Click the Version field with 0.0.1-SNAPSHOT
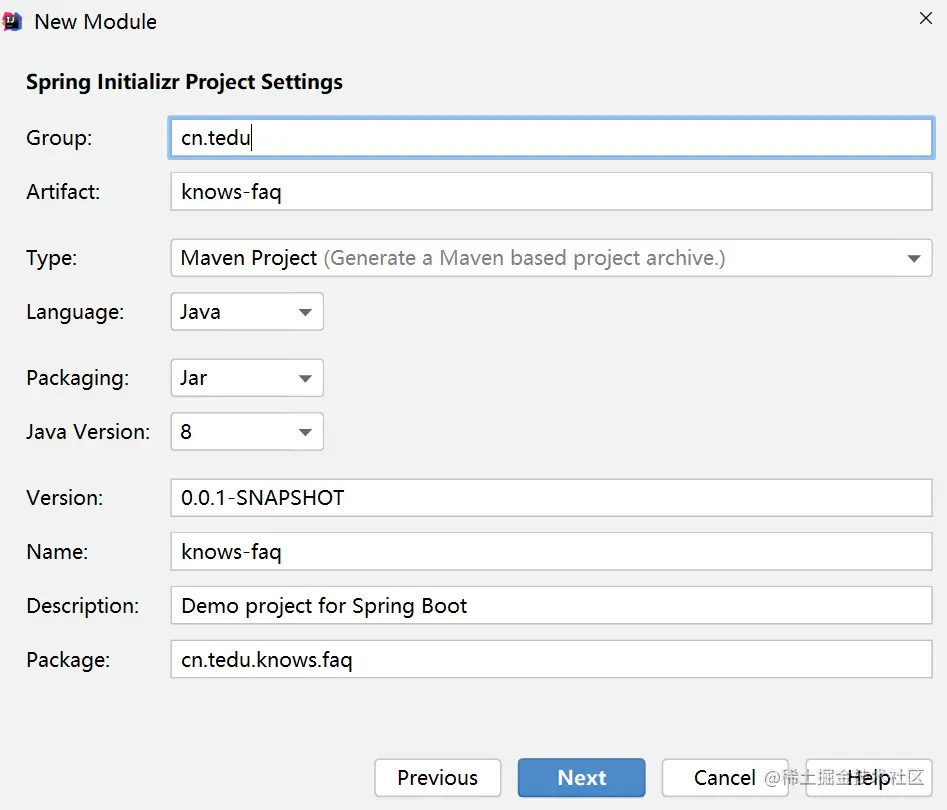947x810 pixels. (x=551, y=497)
